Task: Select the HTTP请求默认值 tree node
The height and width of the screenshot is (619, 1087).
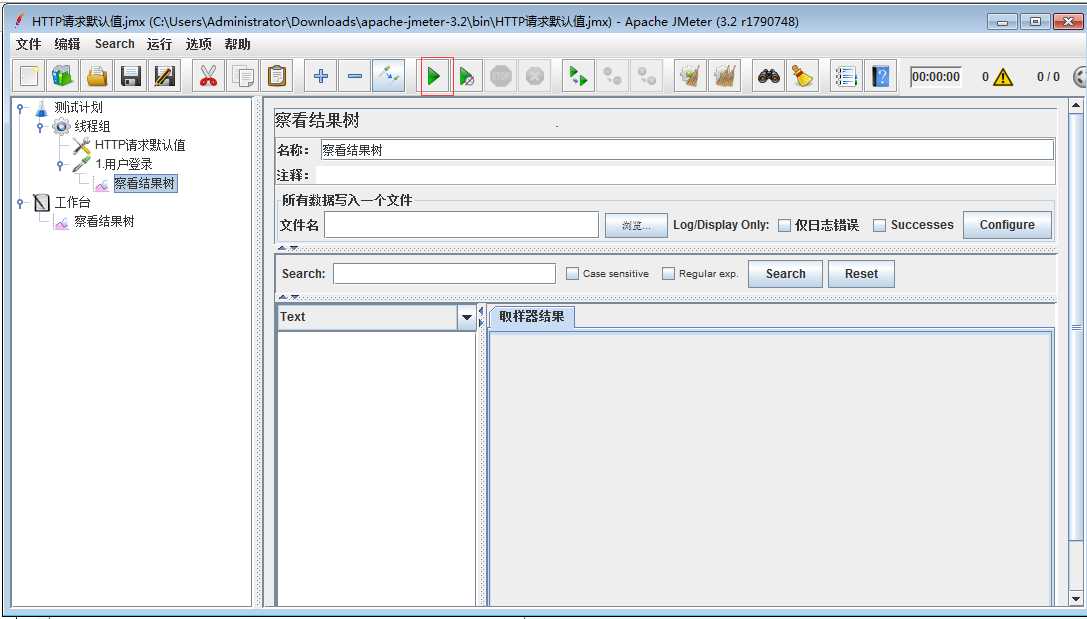Action: [x=140, y=145]
